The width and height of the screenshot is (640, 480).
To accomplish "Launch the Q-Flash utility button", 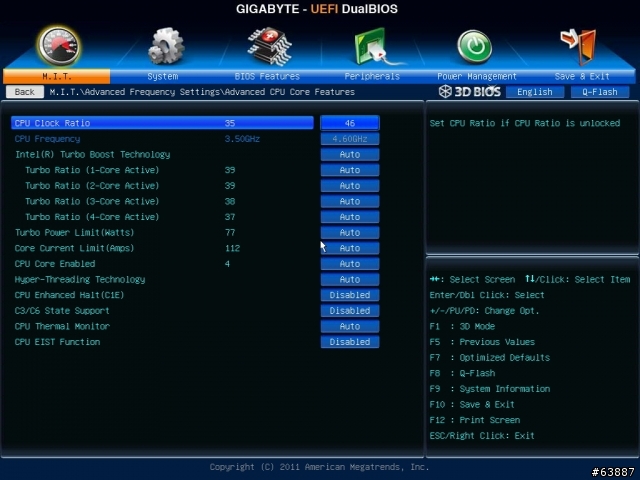I will click(x=600, y=92).
